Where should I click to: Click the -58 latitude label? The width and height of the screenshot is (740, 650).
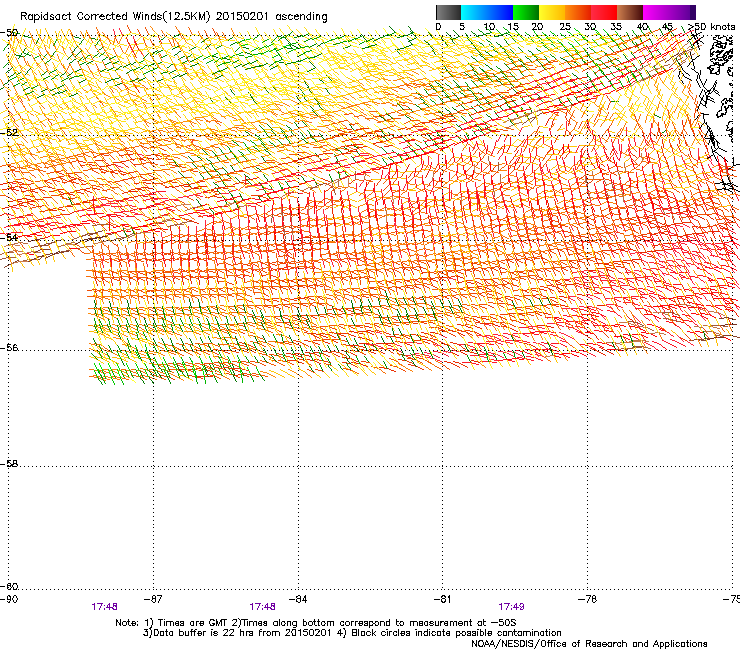pos(9,464)
